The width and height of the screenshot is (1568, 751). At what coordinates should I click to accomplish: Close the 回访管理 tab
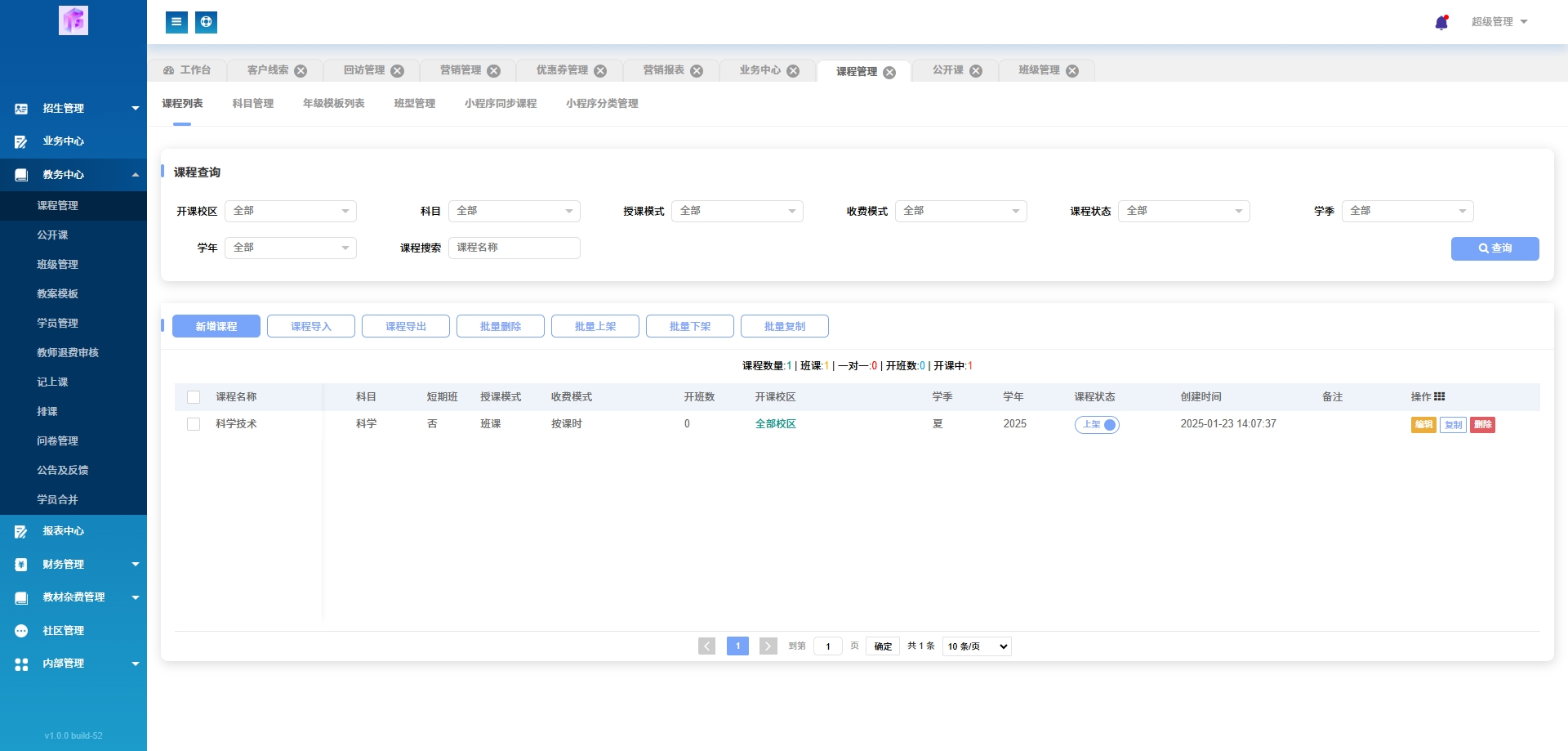pyautogui.click(x=398, y=71)
